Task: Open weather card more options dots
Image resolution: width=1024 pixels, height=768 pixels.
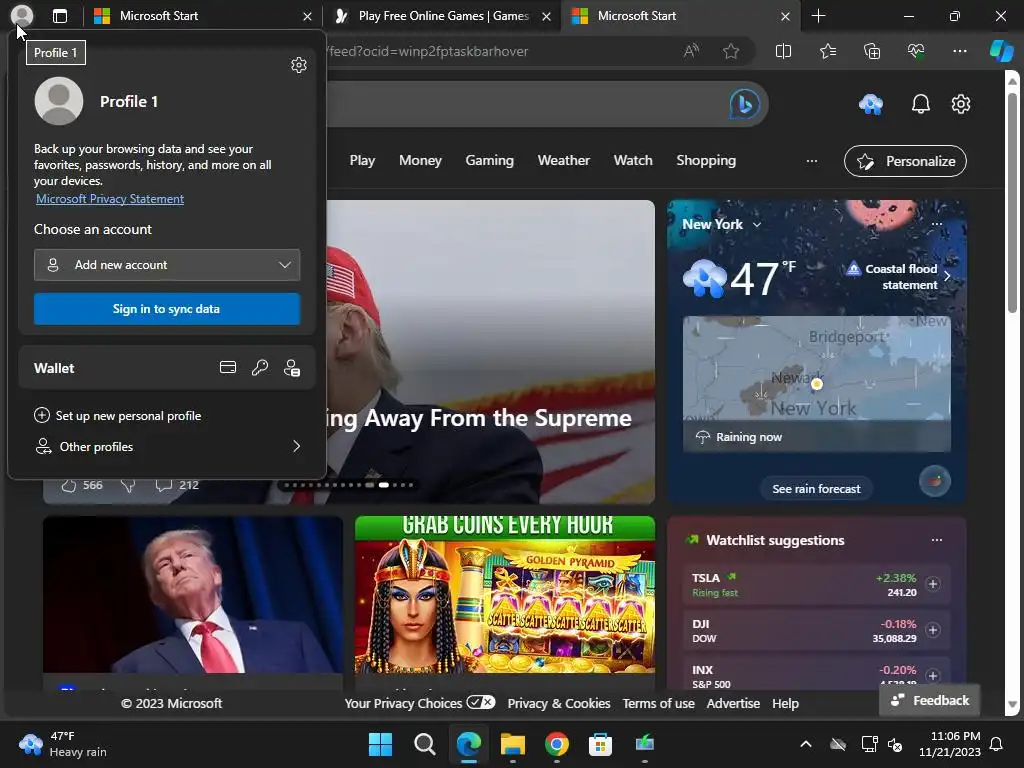Action: coord(936,224)
